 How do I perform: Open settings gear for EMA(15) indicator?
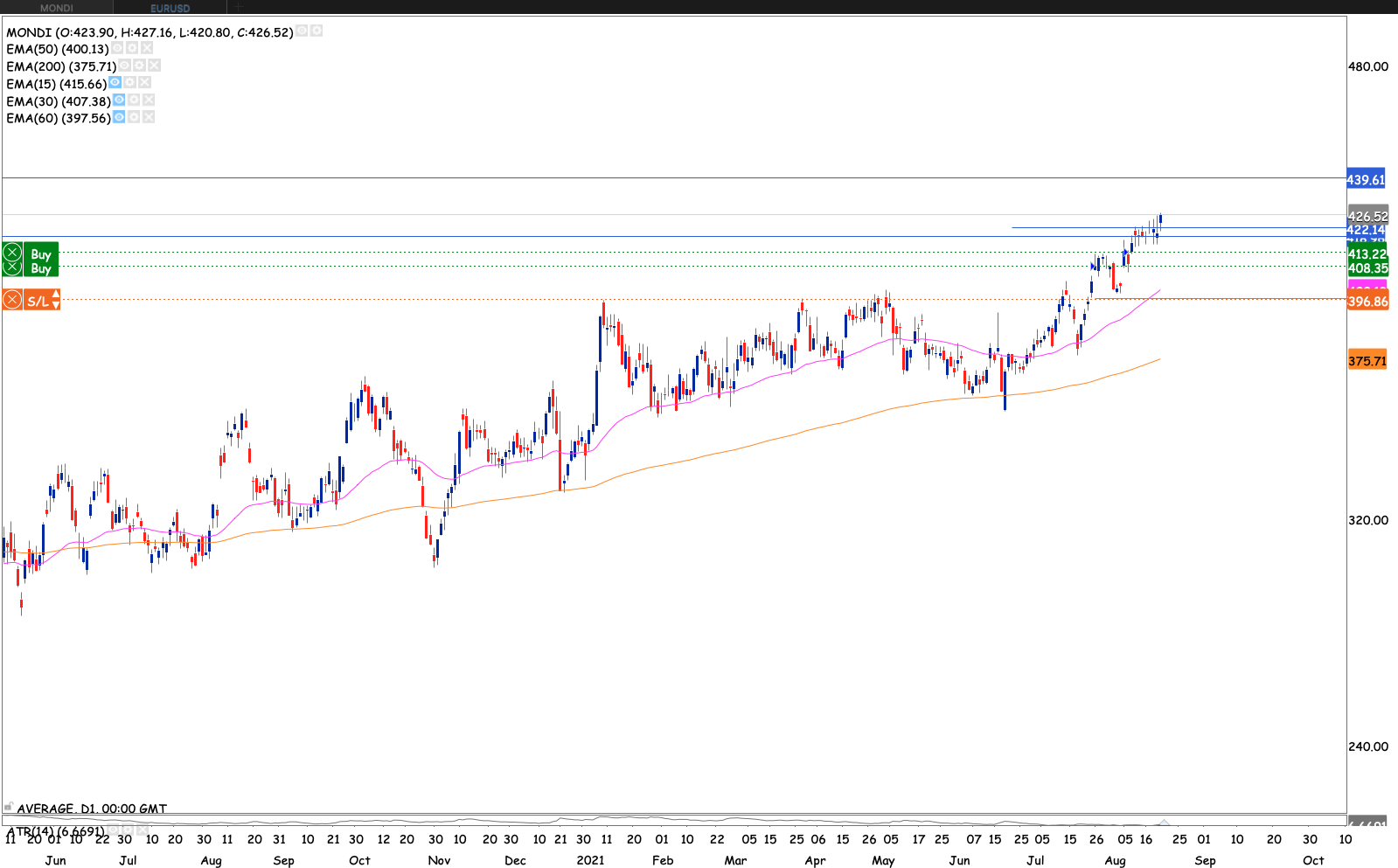point(129,83)
